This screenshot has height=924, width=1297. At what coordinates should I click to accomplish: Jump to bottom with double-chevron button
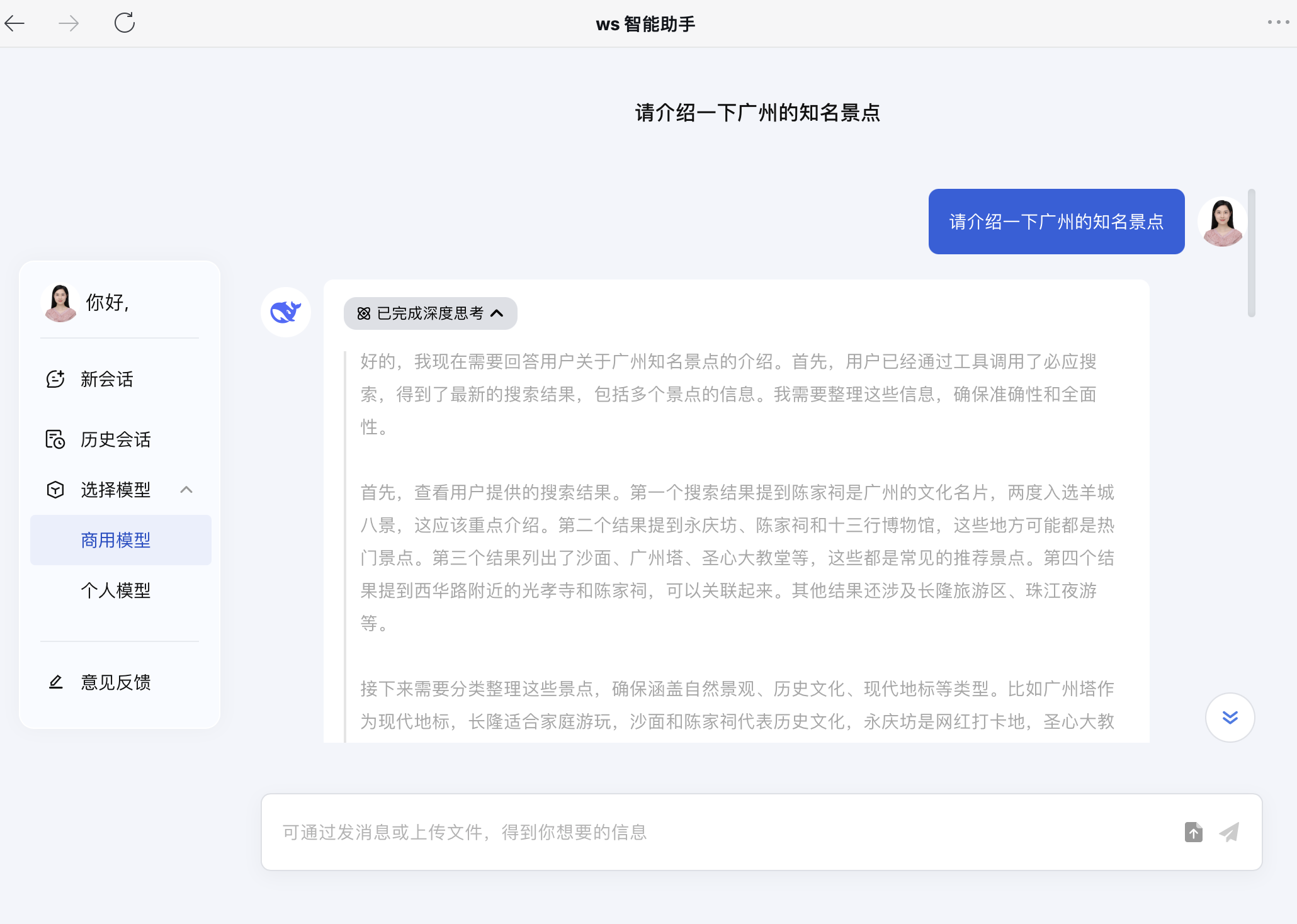(1230, 718)
